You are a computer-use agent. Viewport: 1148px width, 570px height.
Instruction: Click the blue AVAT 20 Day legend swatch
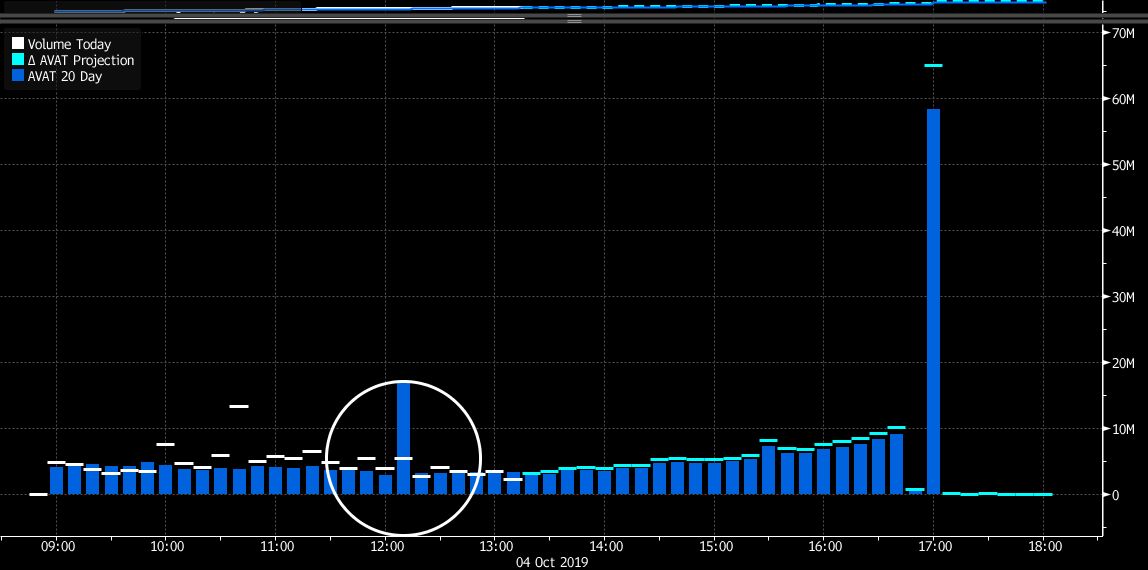coord(18,77)
